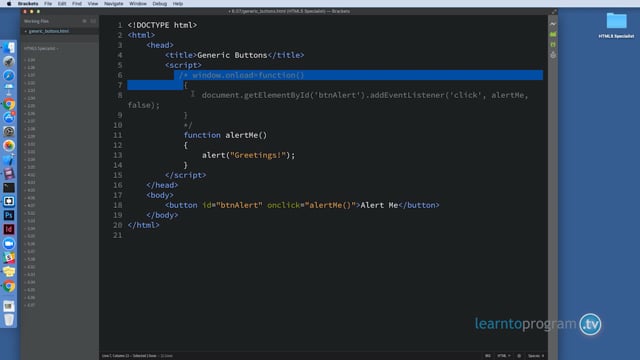Viewport: 640px width, 360px height.
Task: Click onclick attribute on the button line
Action: pyautogui.click(x=284, y=205)
